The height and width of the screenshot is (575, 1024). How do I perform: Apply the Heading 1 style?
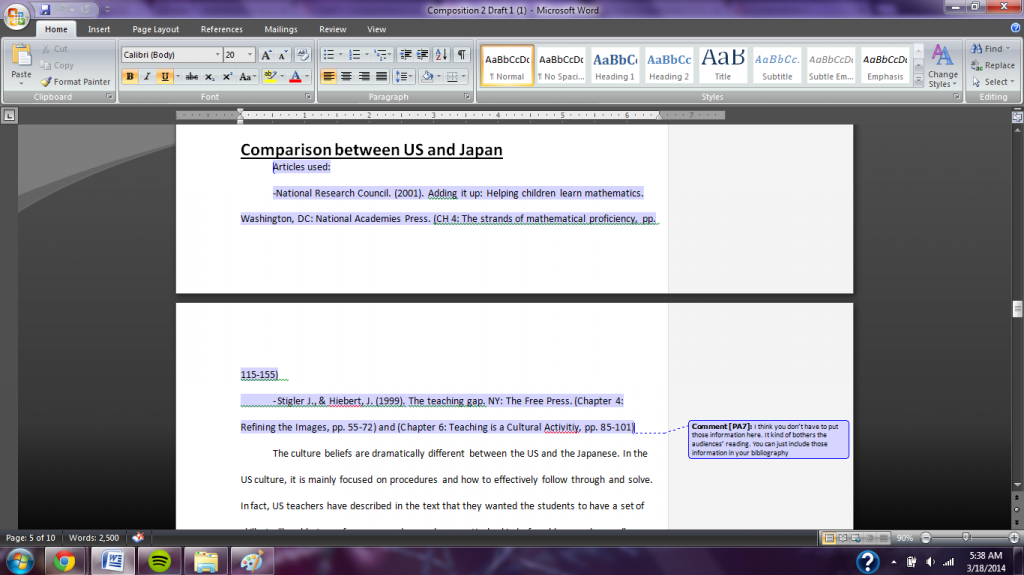[615, 65]
